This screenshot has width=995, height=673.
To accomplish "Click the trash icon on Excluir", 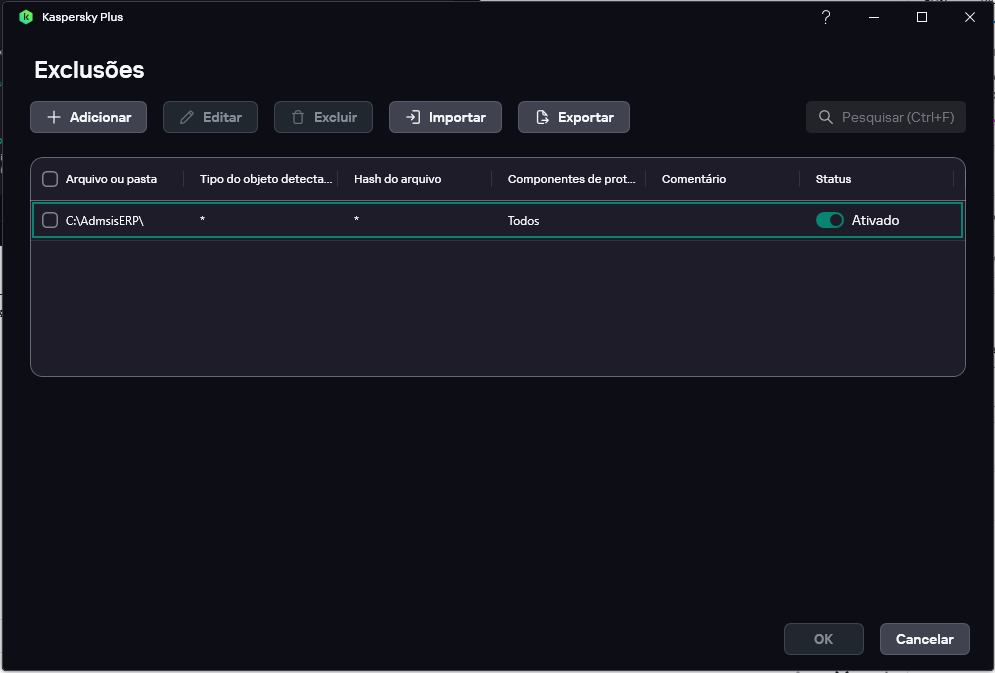I will pyautogui.click(x=298, y=117).
